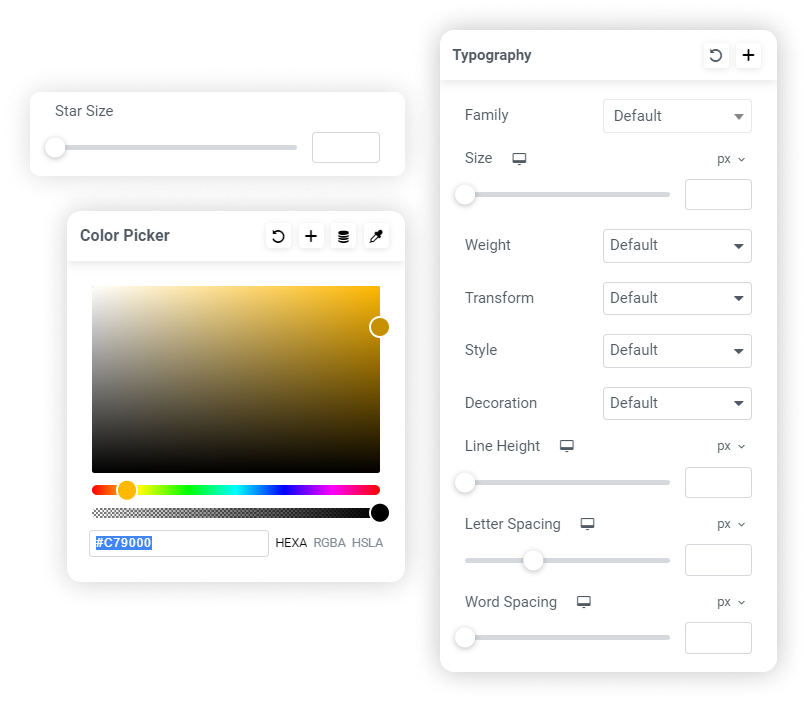Add color with Color Picker plus icon

click(x=311, y=236)
